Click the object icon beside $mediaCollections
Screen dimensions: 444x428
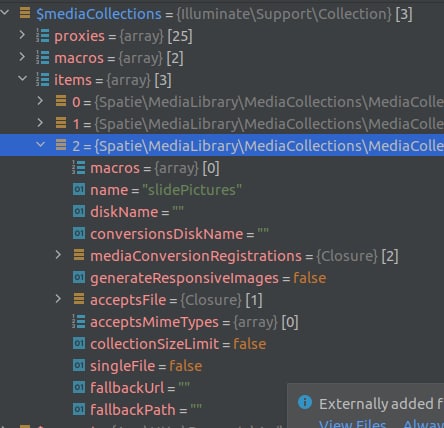pos(25,13)
